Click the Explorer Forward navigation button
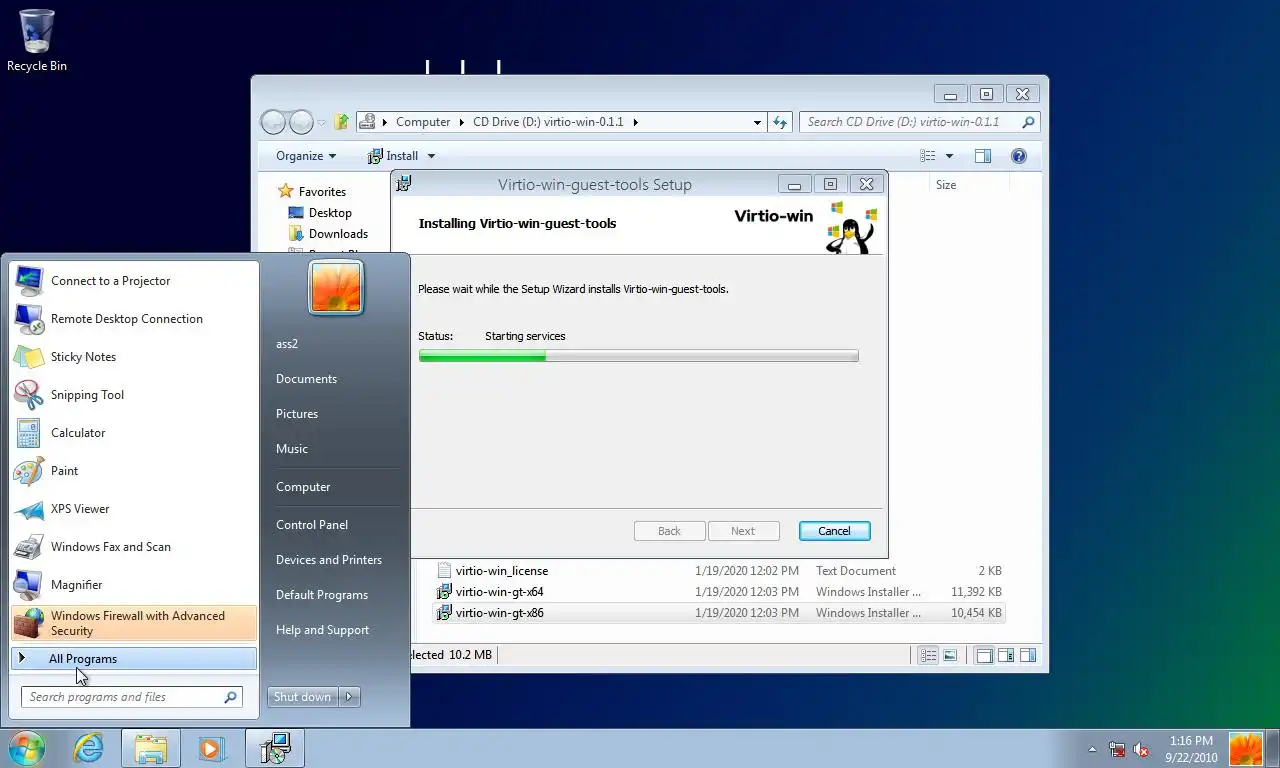 point(301,122)
